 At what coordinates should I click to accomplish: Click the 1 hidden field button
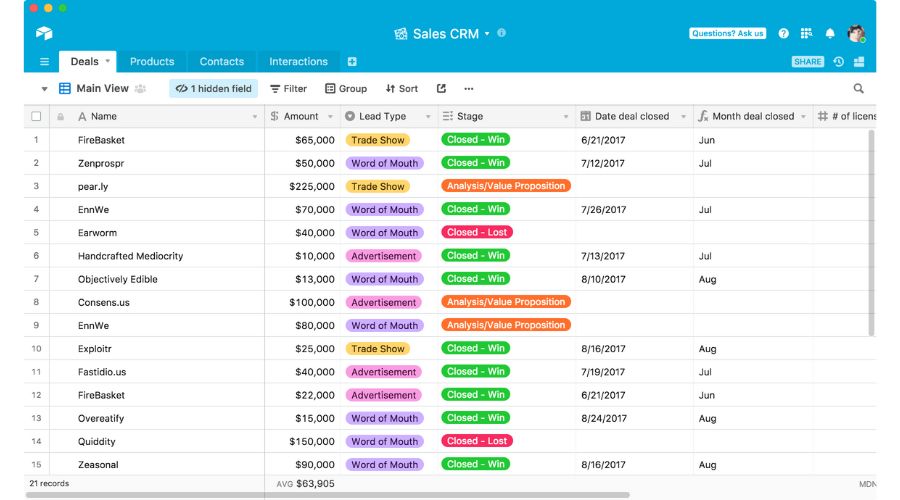tap(214, 88)
